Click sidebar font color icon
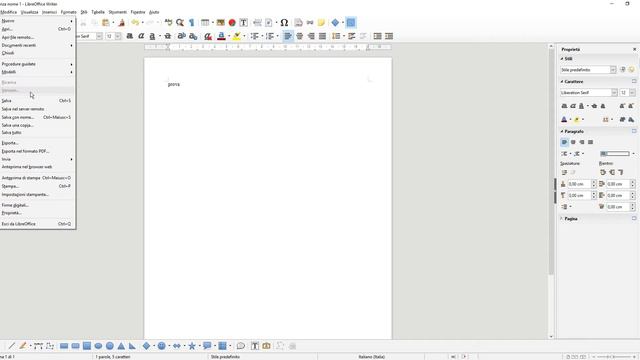The width and height of the screenshot is (640, 360). click(x=564, y=120)
